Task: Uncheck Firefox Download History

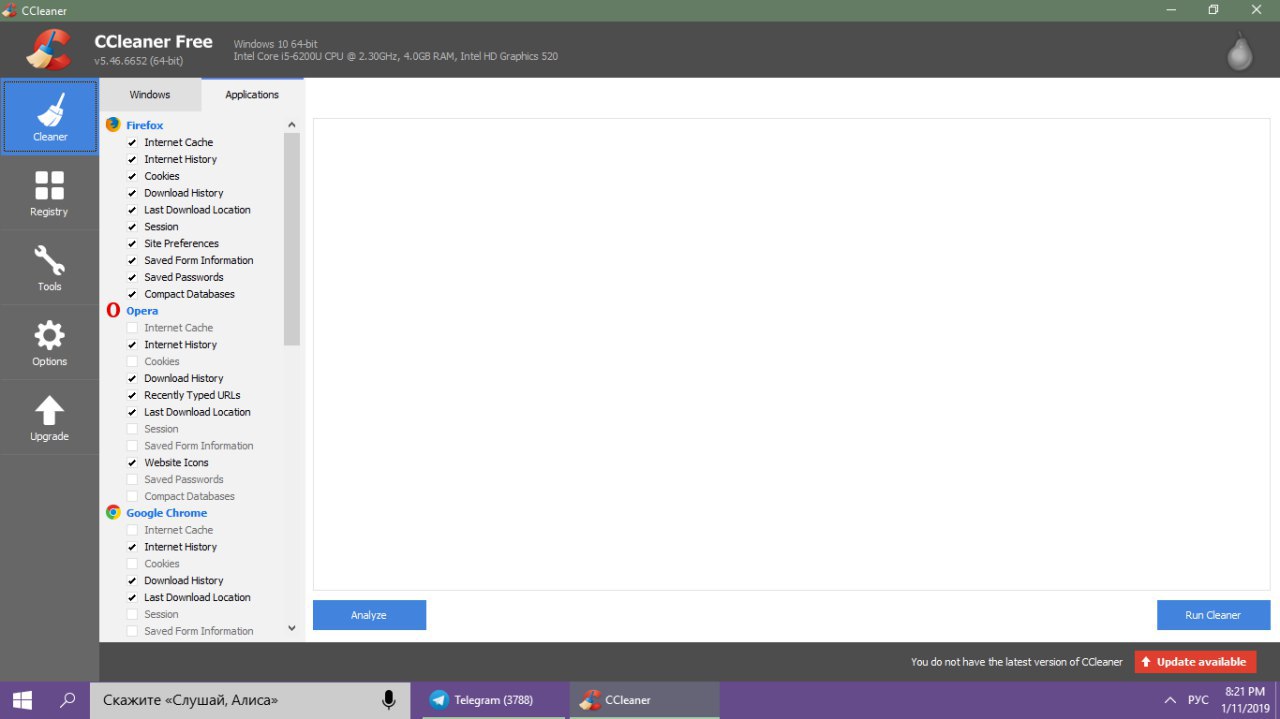Action: (x=132, y=193)
